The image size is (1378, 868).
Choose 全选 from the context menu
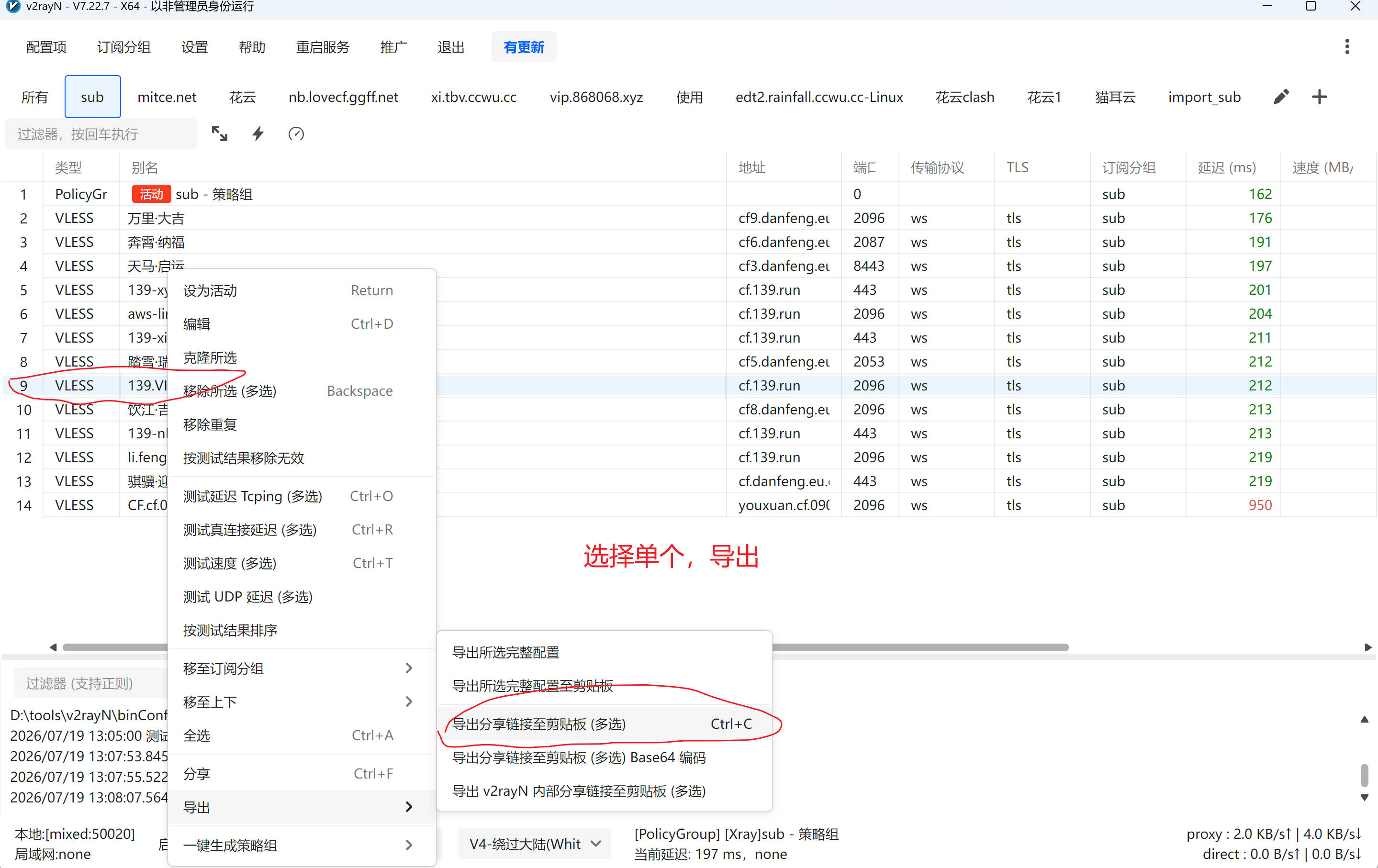(x=302, y=735)
